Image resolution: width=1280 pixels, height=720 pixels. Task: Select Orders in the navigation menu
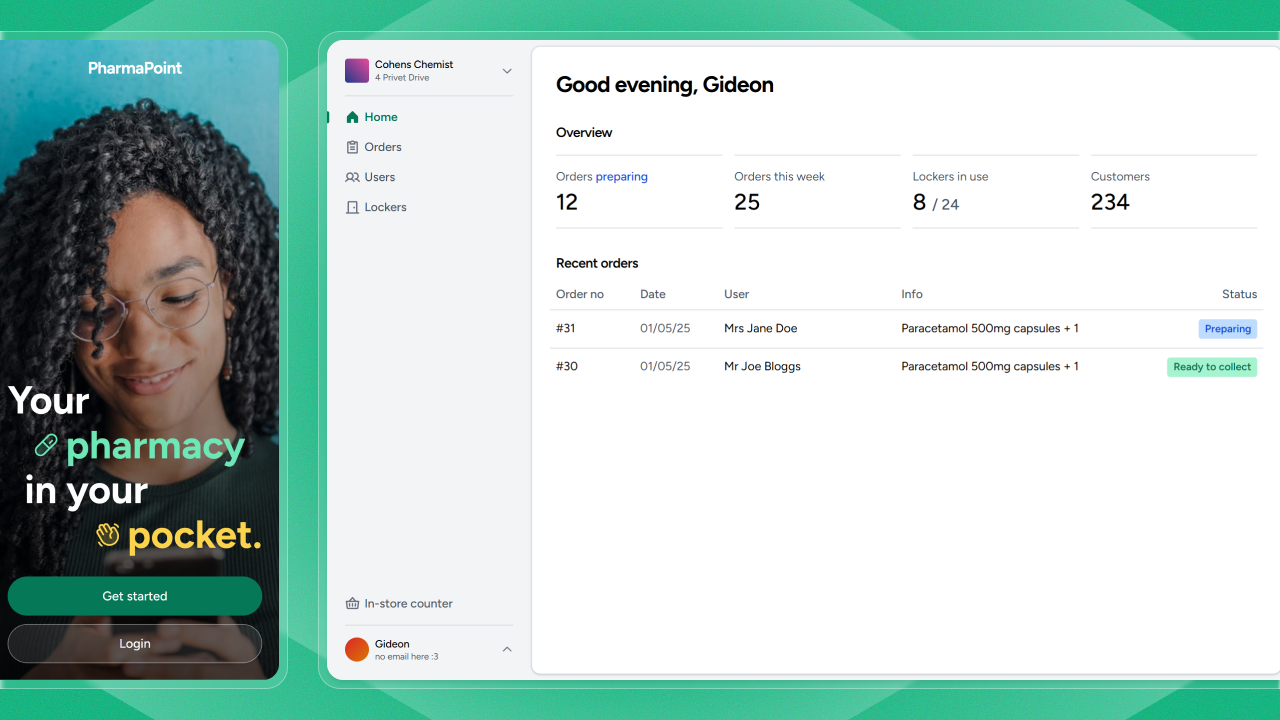click(383, 147)
